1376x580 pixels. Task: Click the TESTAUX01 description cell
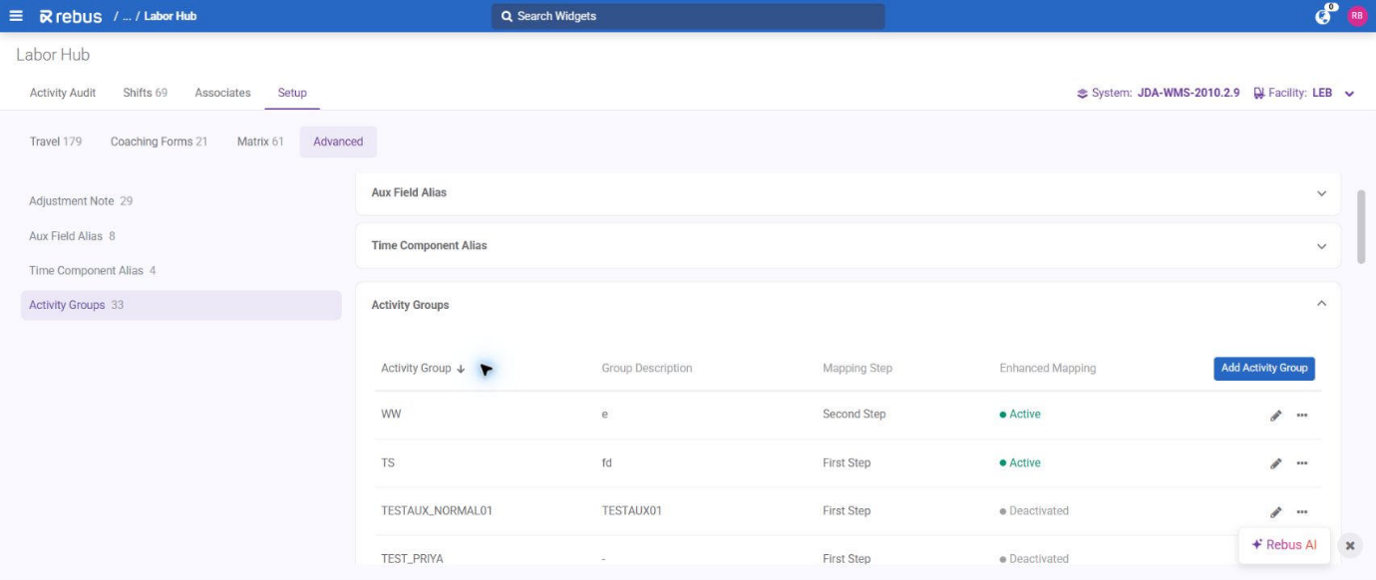pos(631,511)
